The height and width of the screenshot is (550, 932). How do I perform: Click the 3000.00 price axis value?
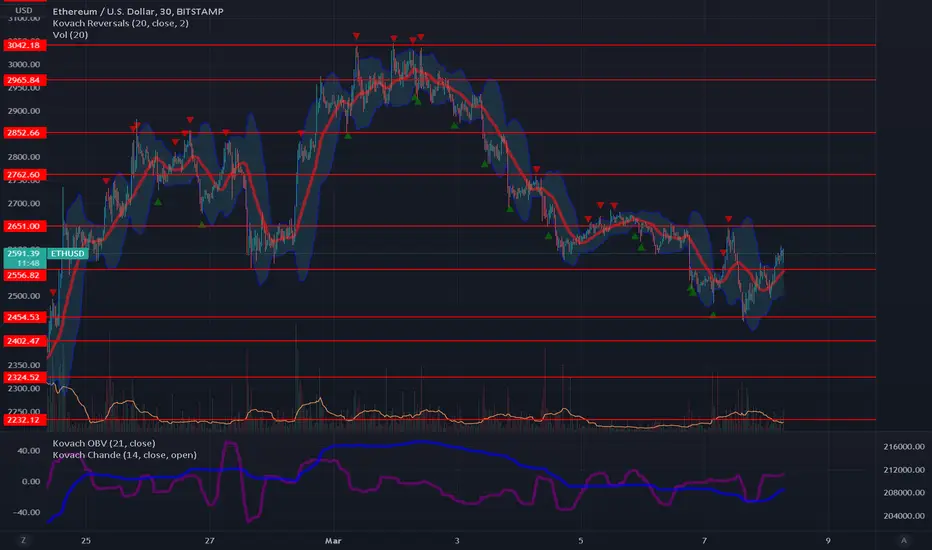[24, 65]
